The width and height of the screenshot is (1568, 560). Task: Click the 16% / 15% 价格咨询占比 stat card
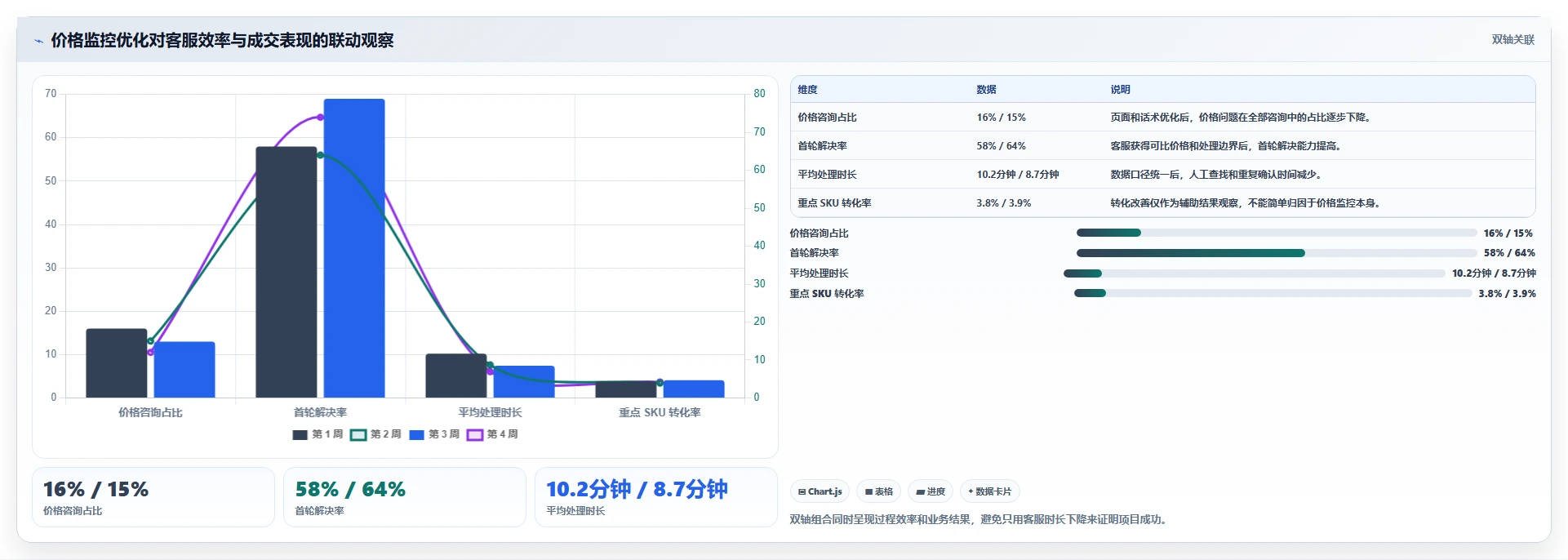click(x=153, y=497)
